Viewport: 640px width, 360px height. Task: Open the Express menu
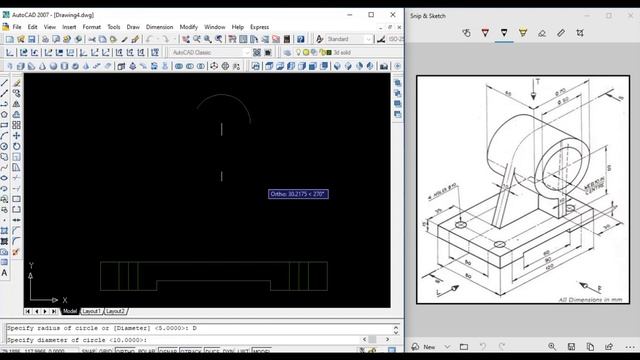(x=260, y=27)
